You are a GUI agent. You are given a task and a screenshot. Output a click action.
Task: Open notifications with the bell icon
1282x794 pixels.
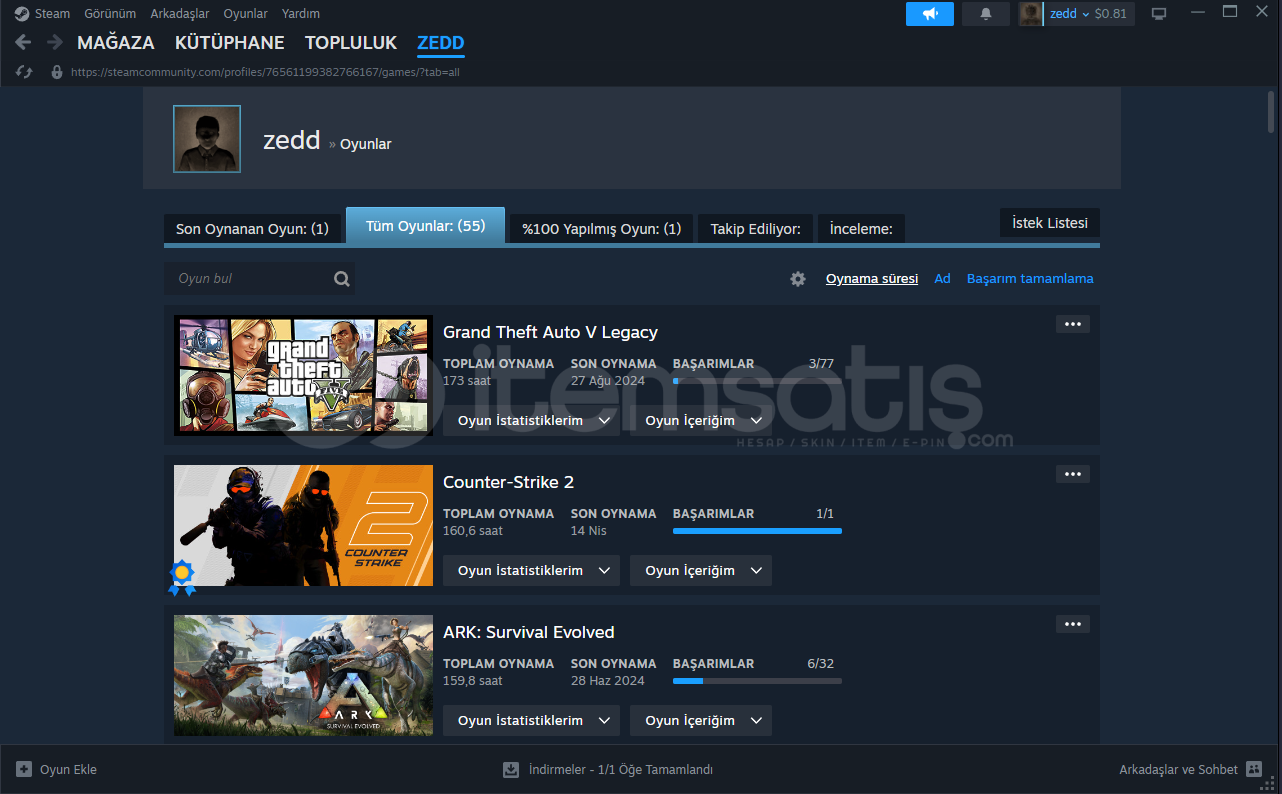(x=986, y=14)
